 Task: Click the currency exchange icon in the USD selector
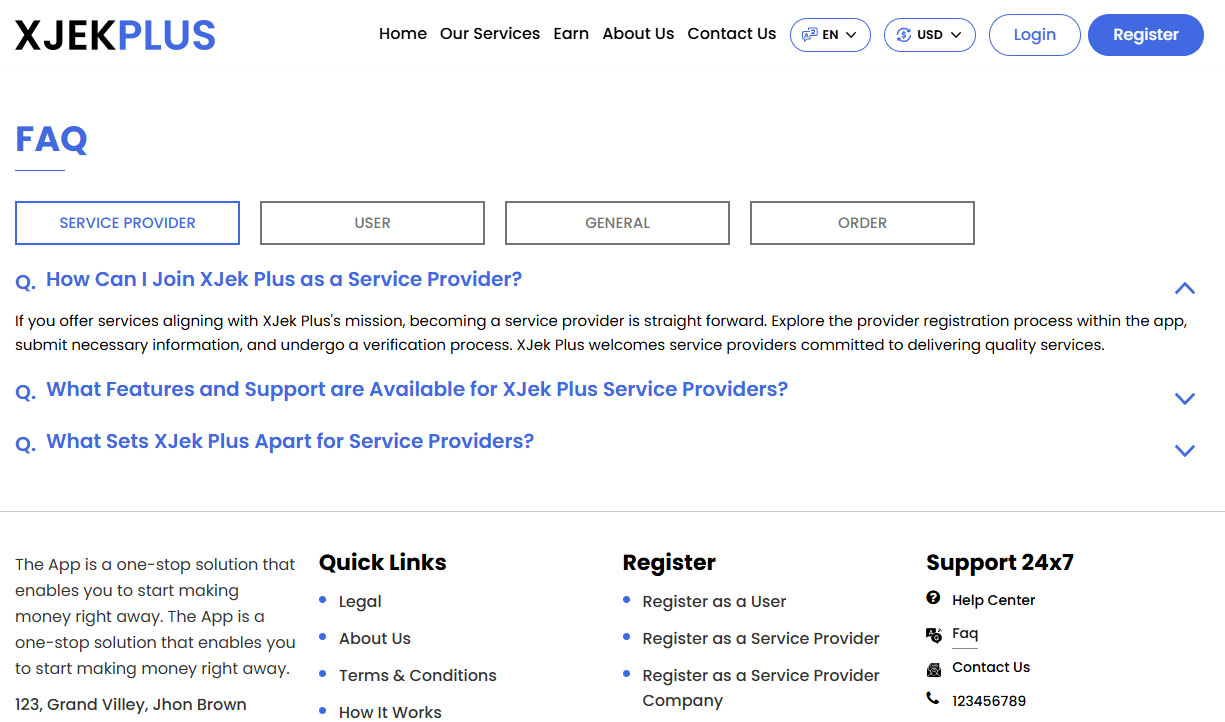[x=903, y=34]
